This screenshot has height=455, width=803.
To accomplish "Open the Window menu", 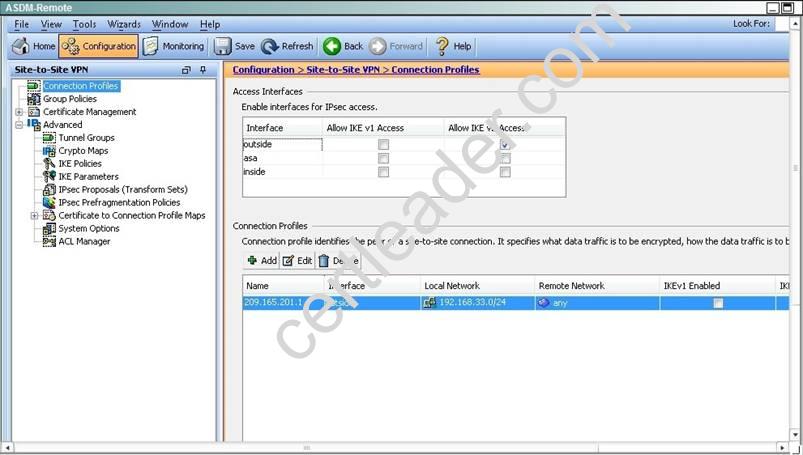I will [170, 24].
